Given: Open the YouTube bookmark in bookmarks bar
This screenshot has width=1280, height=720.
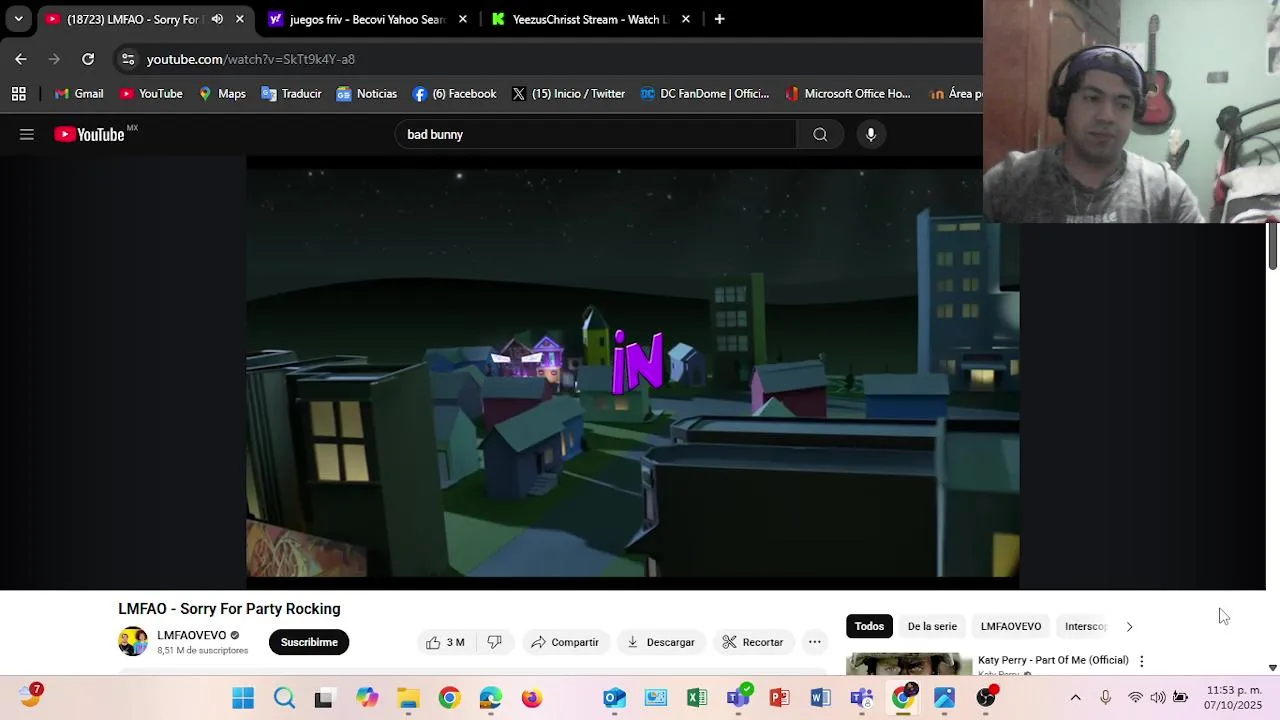Looking at the screenshot, I should point(151,94).
